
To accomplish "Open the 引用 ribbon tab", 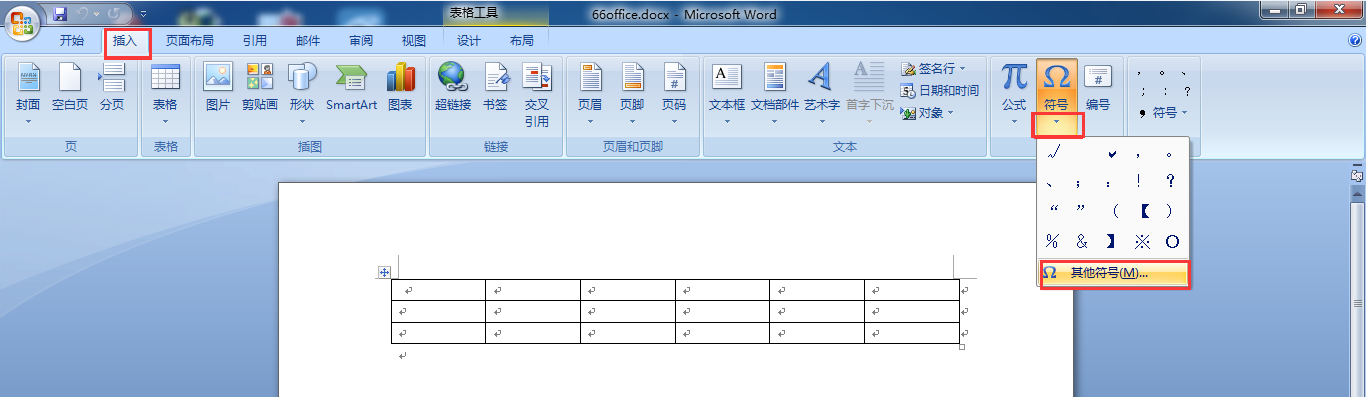I will point(254,41).
